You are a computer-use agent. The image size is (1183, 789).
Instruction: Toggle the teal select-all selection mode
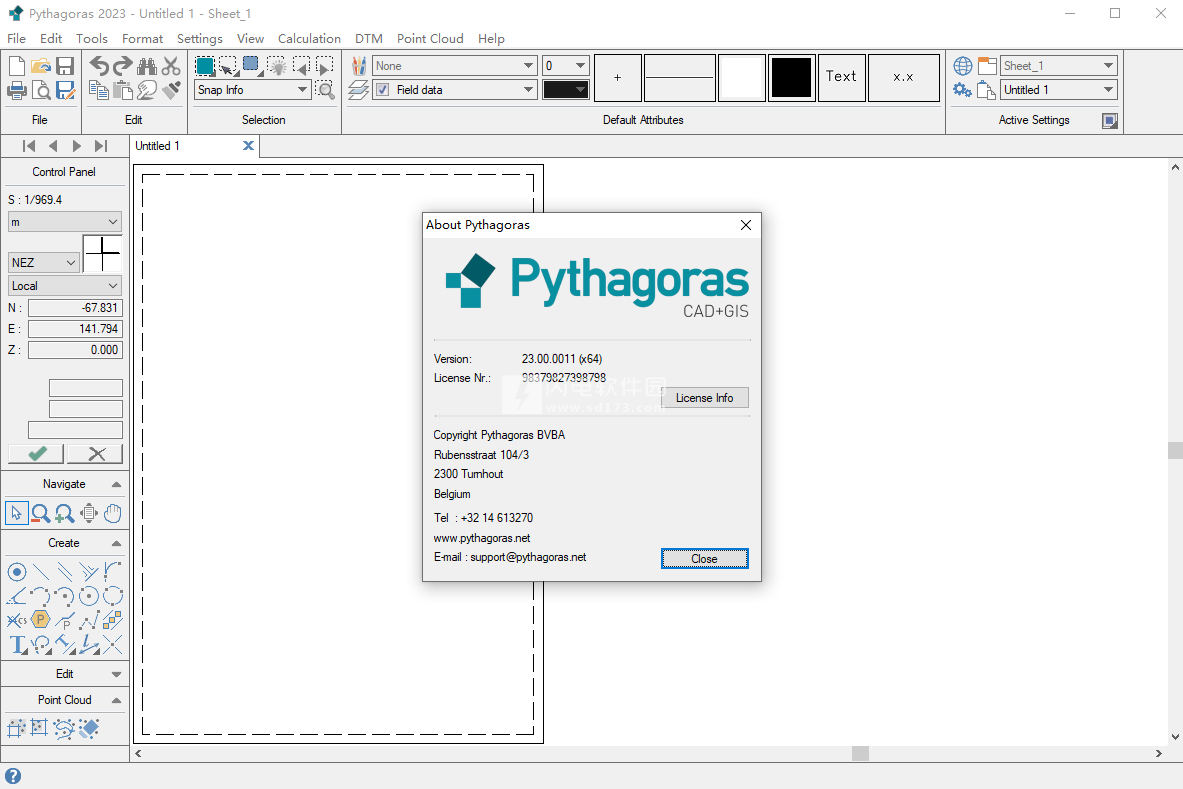click(204, 66)
